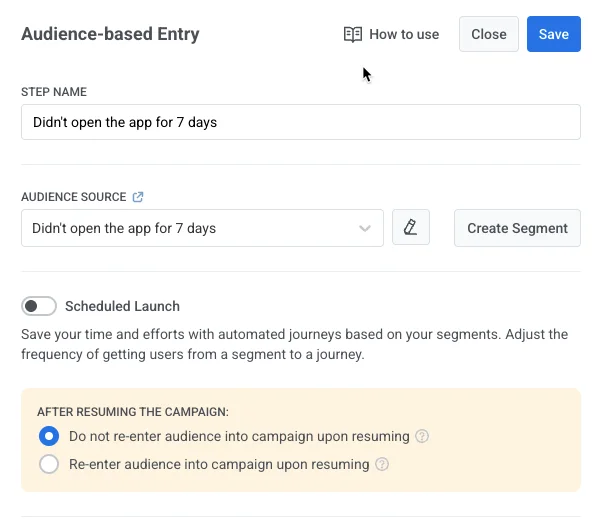Select the Do not re-enter audience radio button

coord(48,436)
